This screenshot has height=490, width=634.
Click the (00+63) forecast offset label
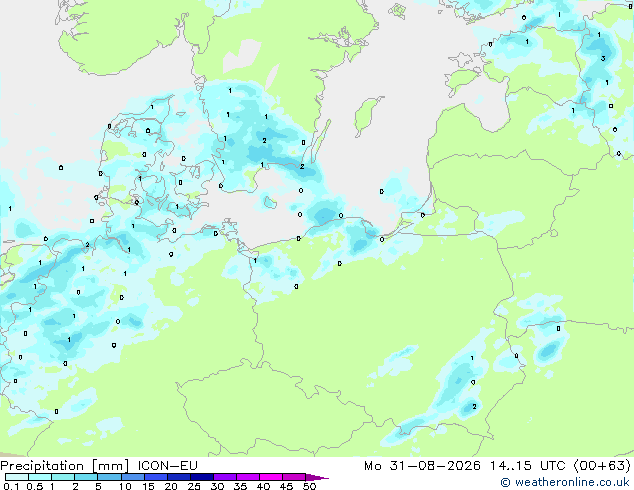click(x=602, y=466)
